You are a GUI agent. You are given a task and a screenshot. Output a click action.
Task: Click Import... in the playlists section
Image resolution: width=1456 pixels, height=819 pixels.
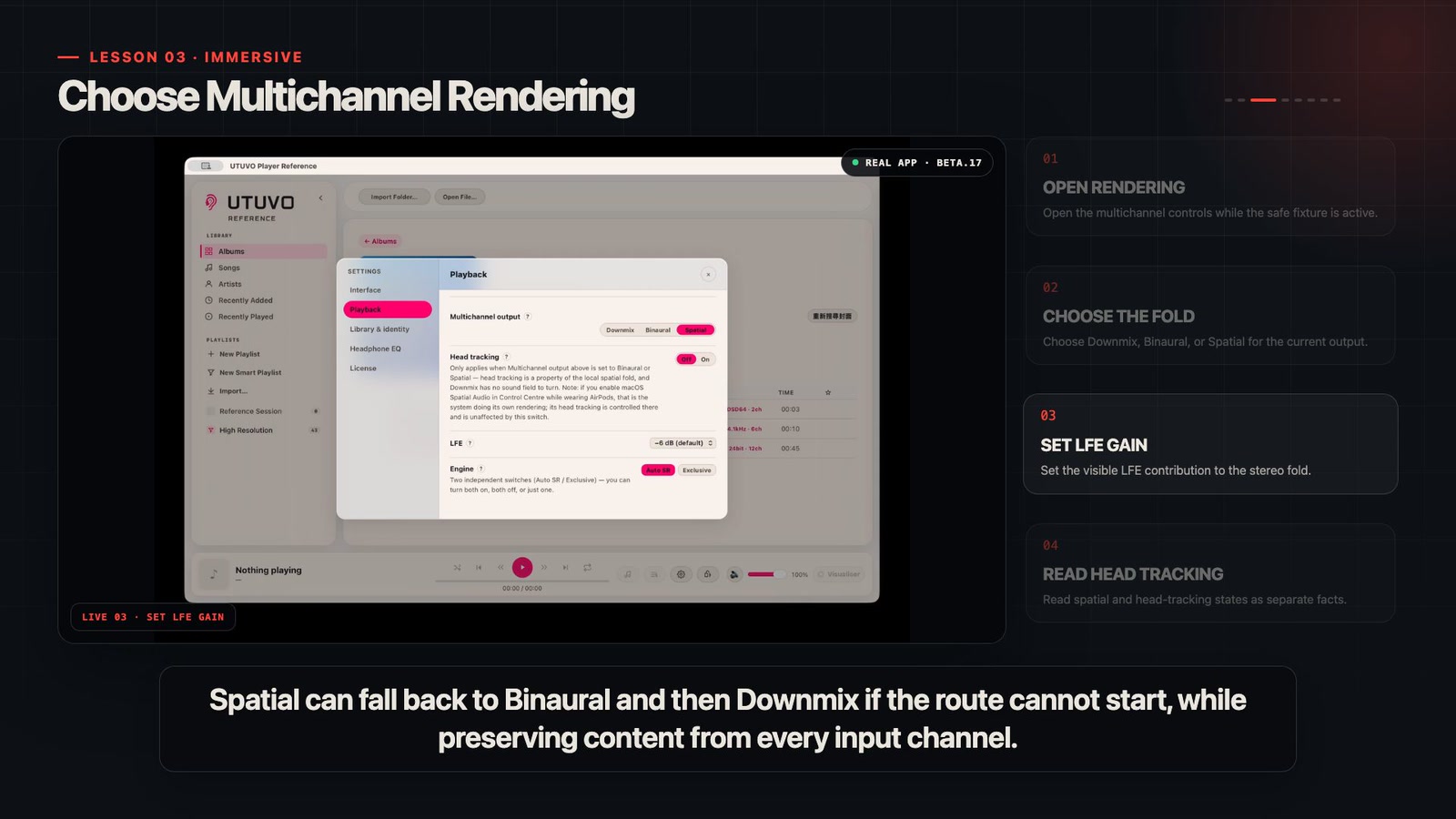[264, 391]
